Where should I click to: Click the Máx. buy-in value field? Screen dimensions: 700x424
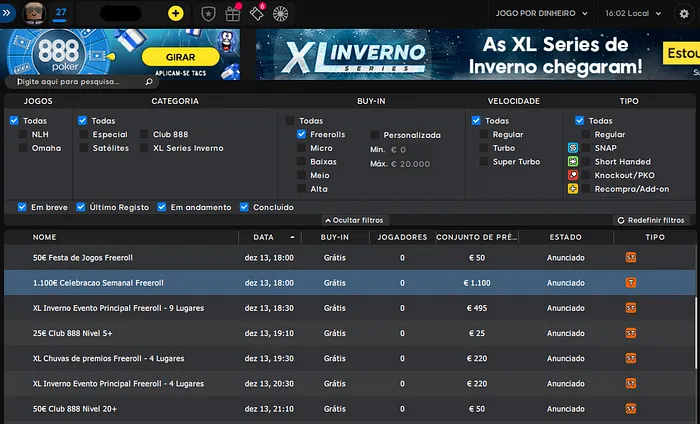[x=410, y=164]
